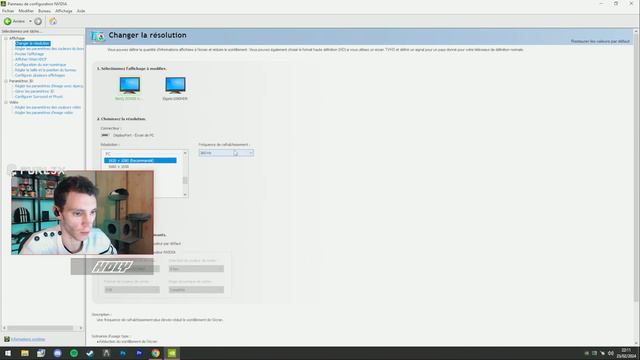Viewport: 640px width, 360px height.
Task: Open the Bureau menu
Action: click(x=44, y=11)
